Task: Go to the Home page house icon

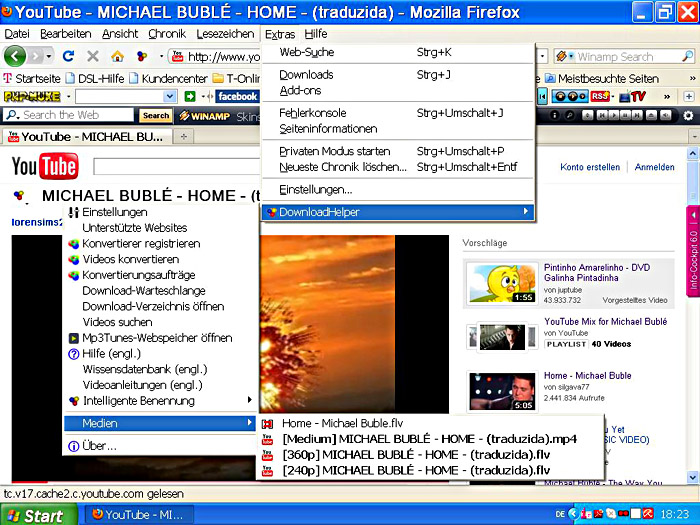Action: point(117,56)
